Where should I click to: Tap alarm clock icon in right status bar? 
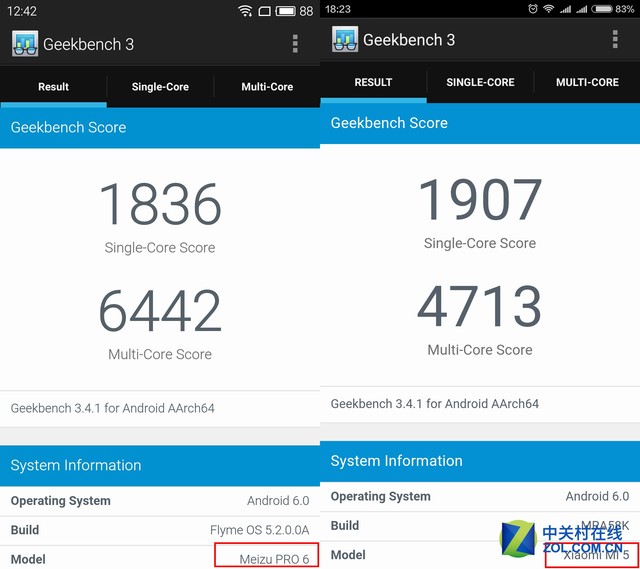pos(533,9)
